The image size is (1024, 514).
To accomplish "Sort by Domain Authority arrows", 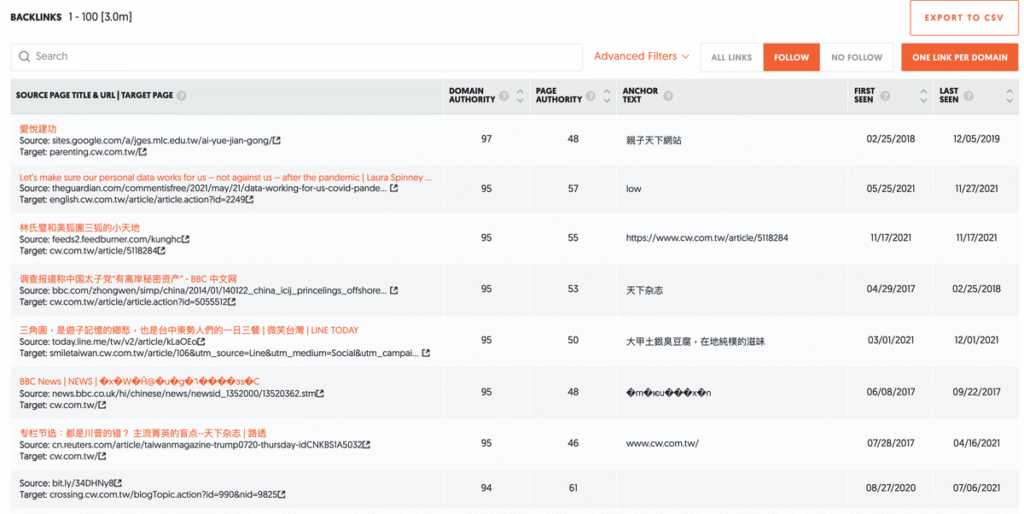I will [x=520, y=96].
